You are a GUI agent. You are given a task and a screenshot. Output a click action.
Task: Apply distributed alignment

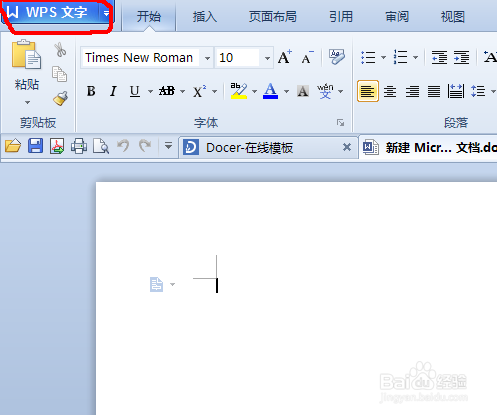click(x=456, y=91)
